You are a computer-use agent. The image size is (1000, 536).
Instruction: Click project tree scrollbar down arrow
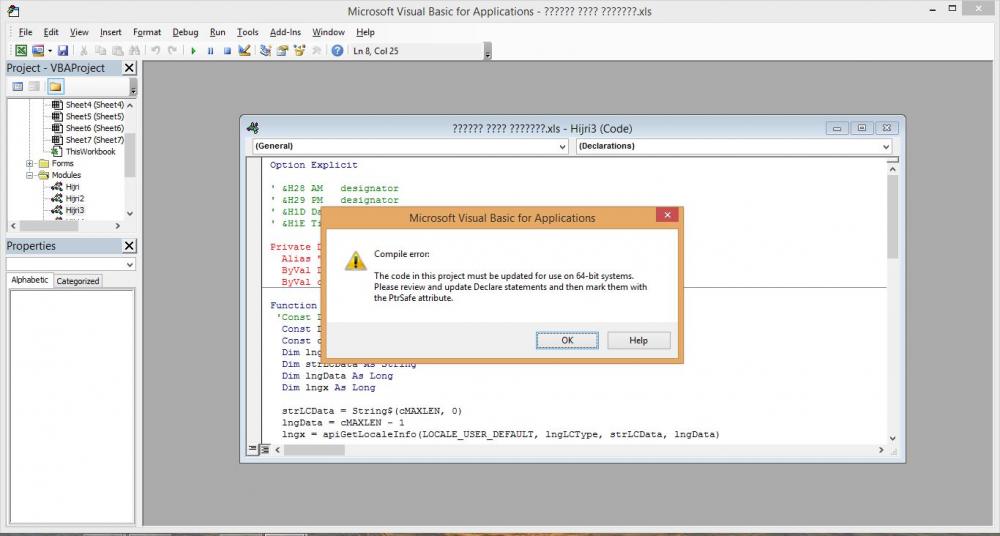click(130, 214)
